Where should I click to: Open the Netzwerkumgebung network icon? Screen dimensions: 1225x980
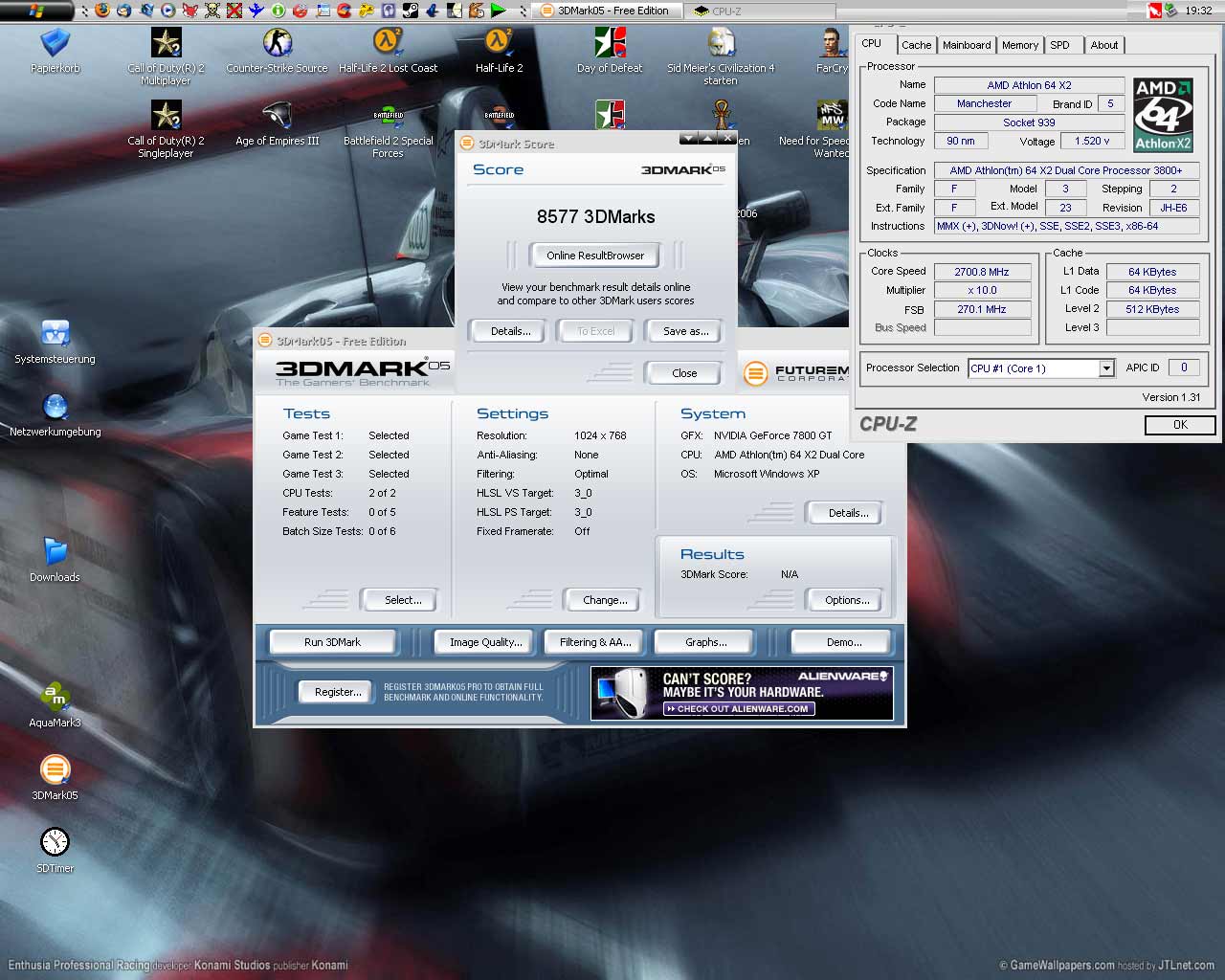55,408
